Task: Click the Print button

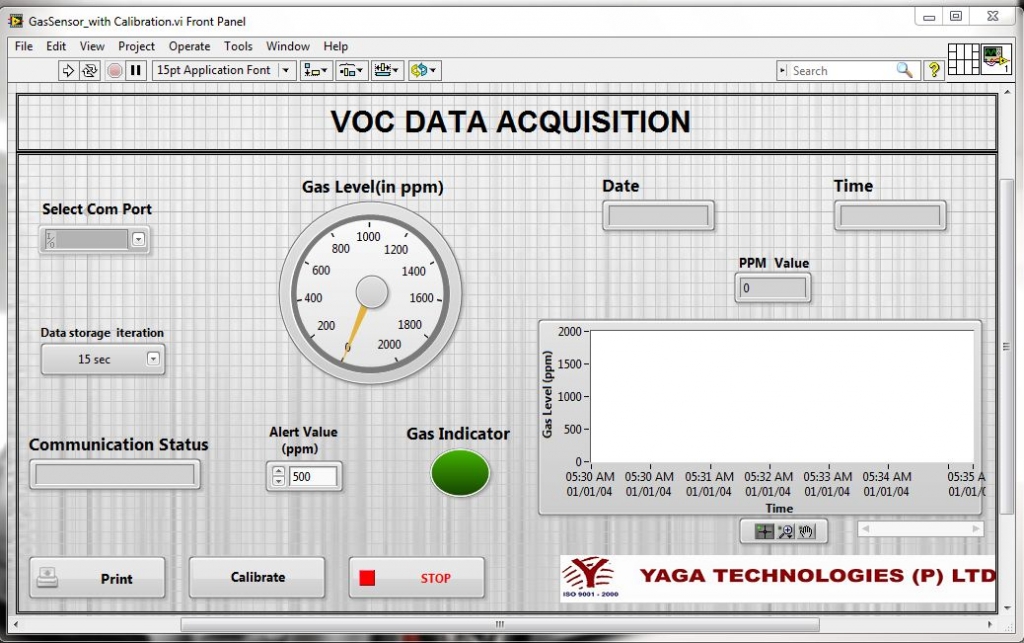Action: [x=97, y=578]
